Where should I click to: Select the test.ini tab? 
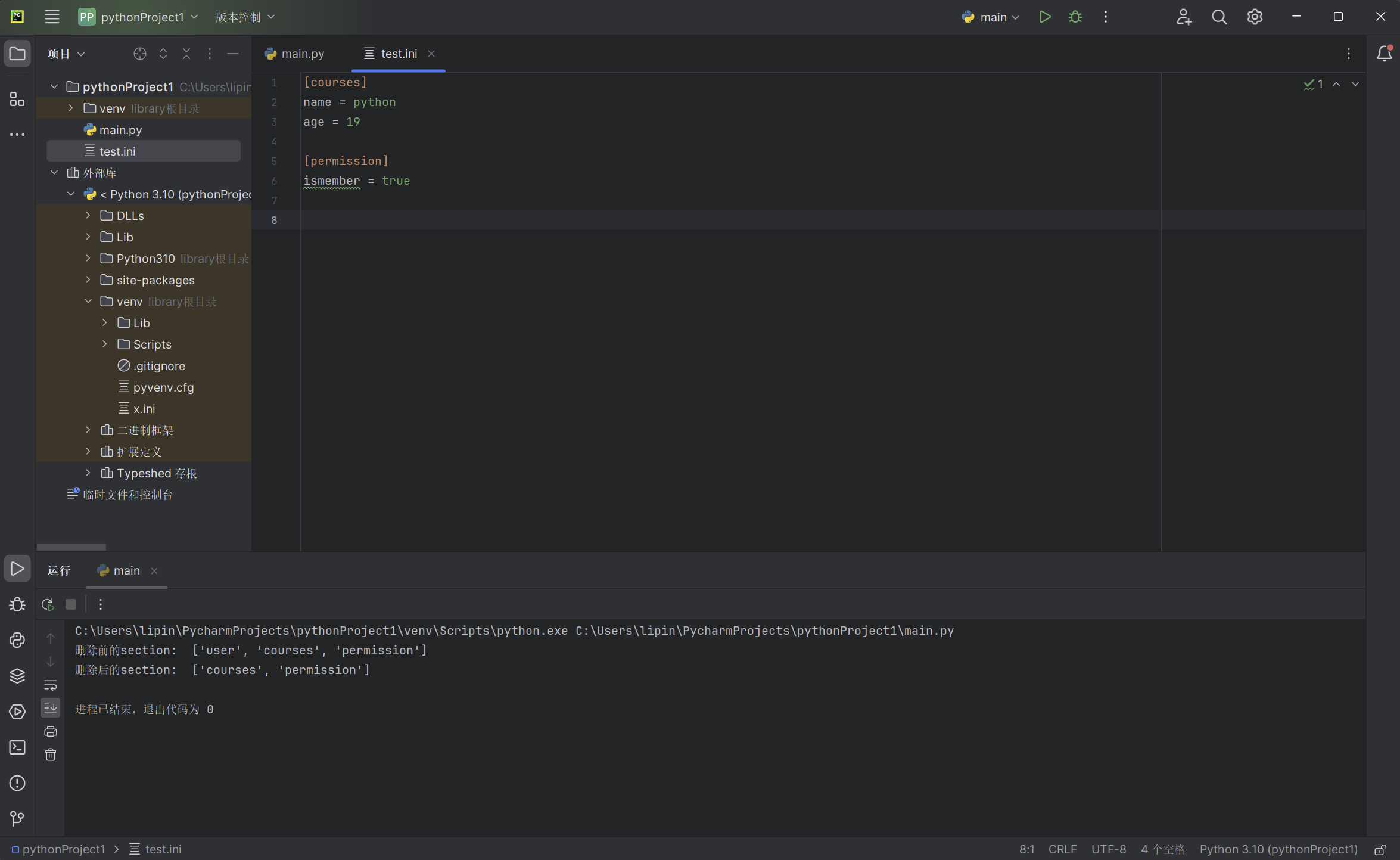tap(398, 53)
